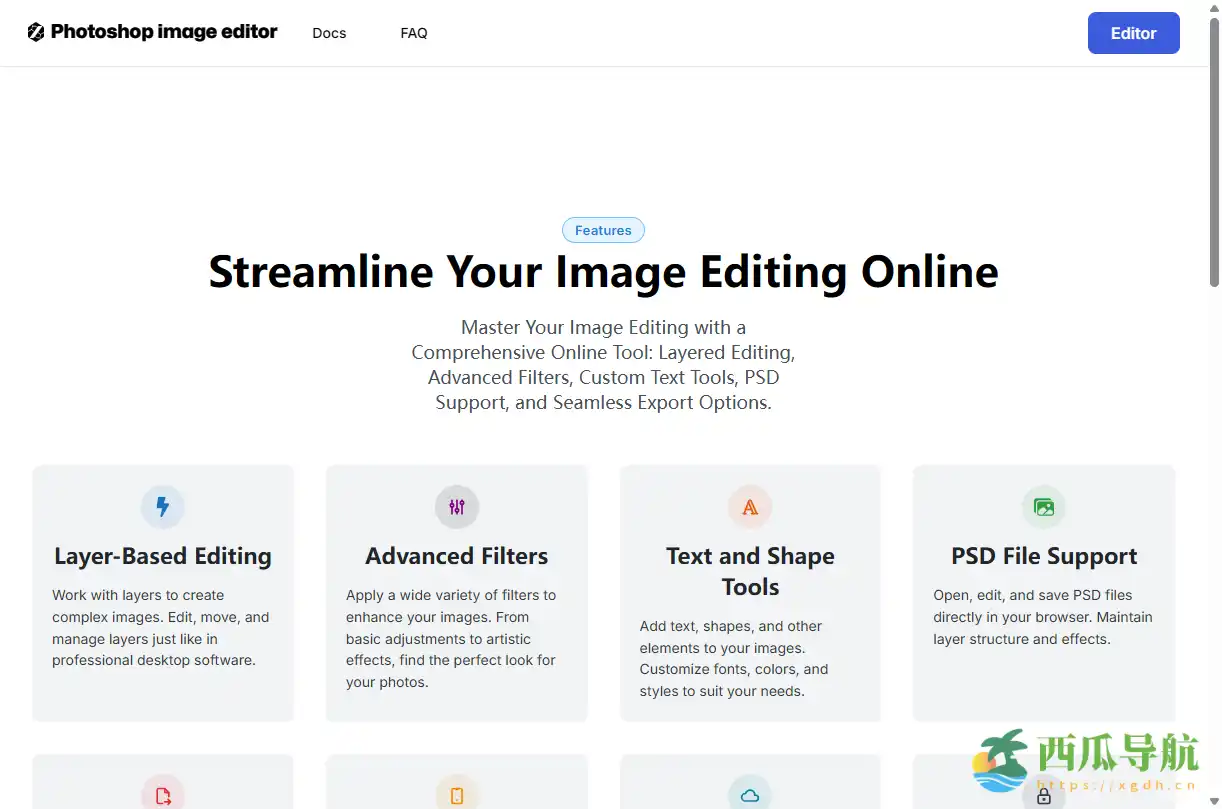
Task: Click the Photoshop image editor brand text
Action: pos(164,32)
